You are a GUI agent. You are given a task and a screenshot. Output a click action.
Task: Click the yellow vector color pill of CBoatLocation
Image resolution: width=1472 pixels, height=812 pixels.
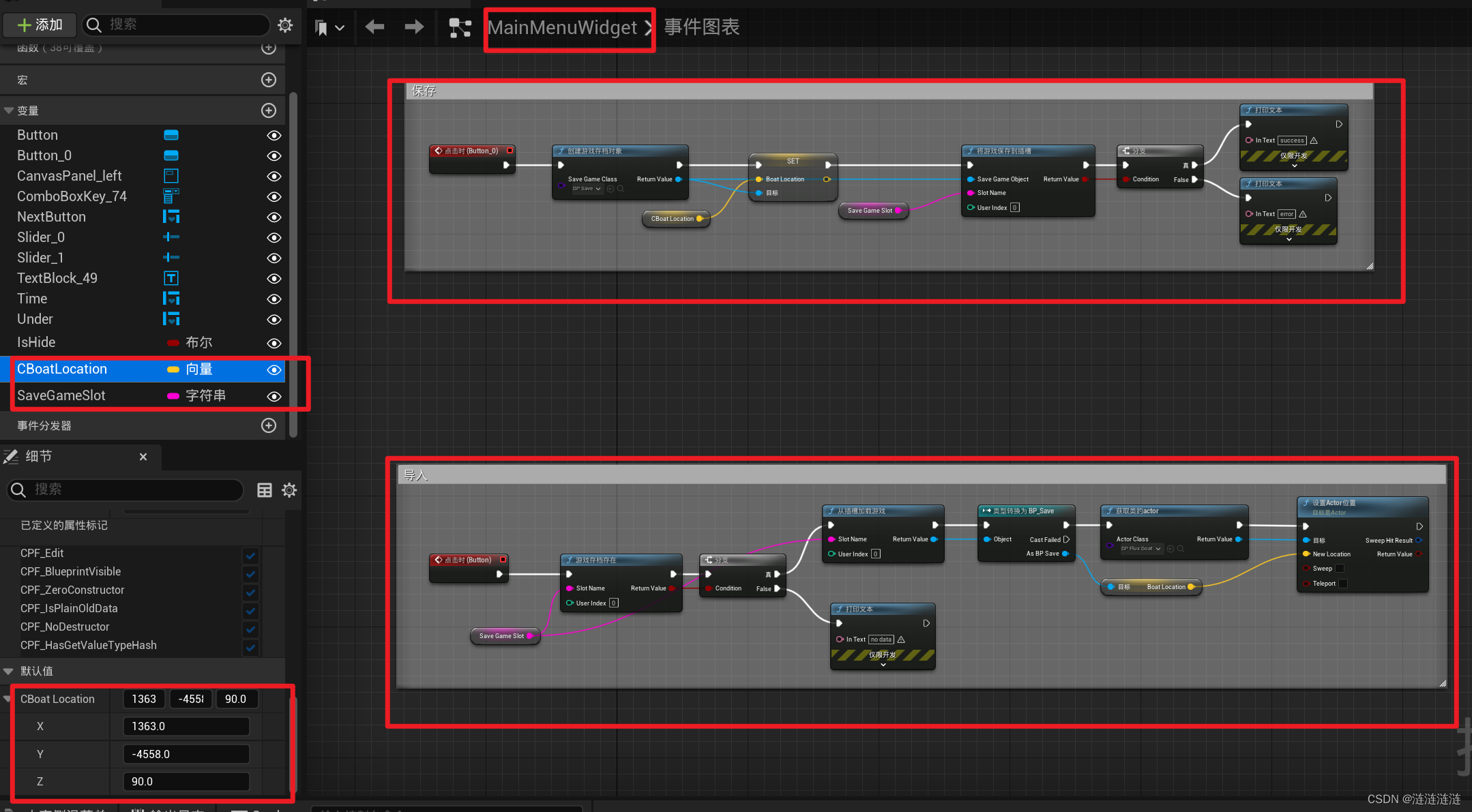point(173,370)
